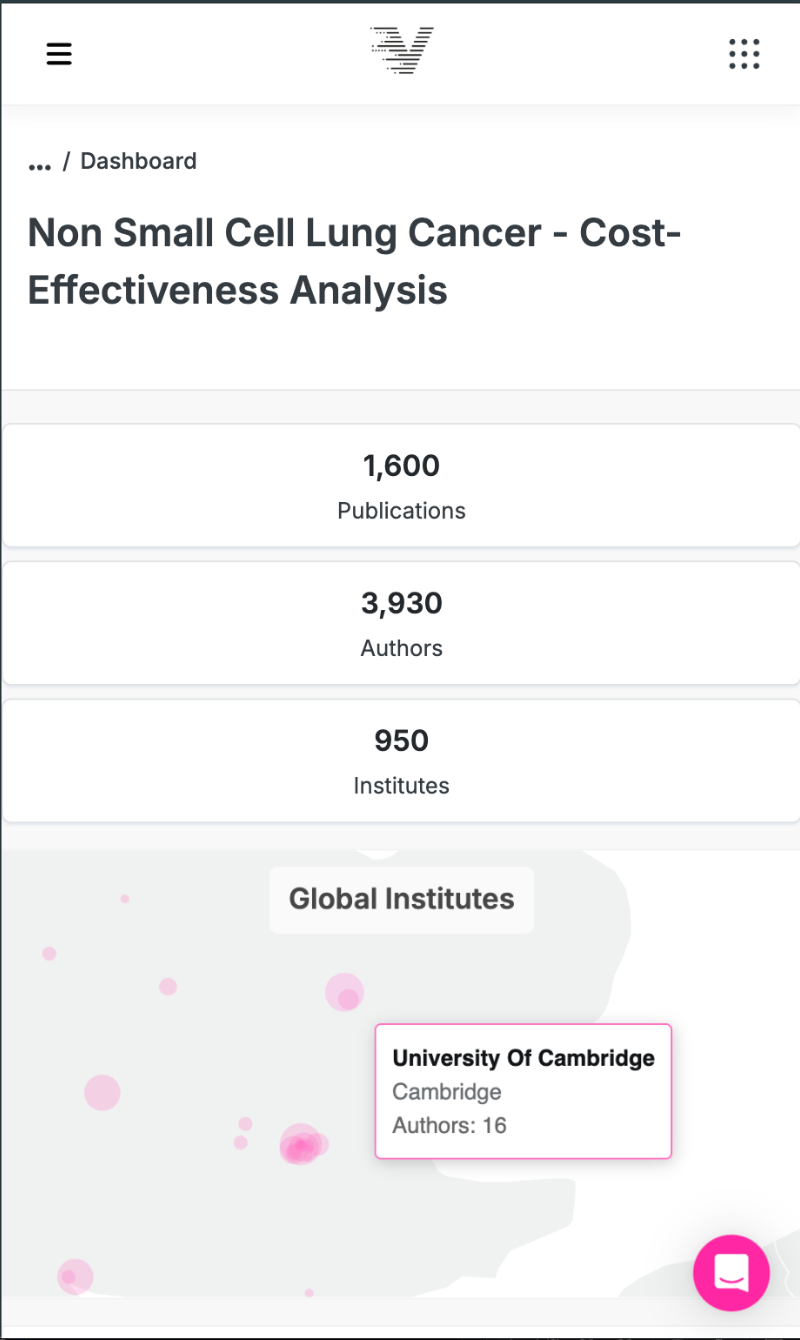Open the 950 Institutes card

click(401, 760)
